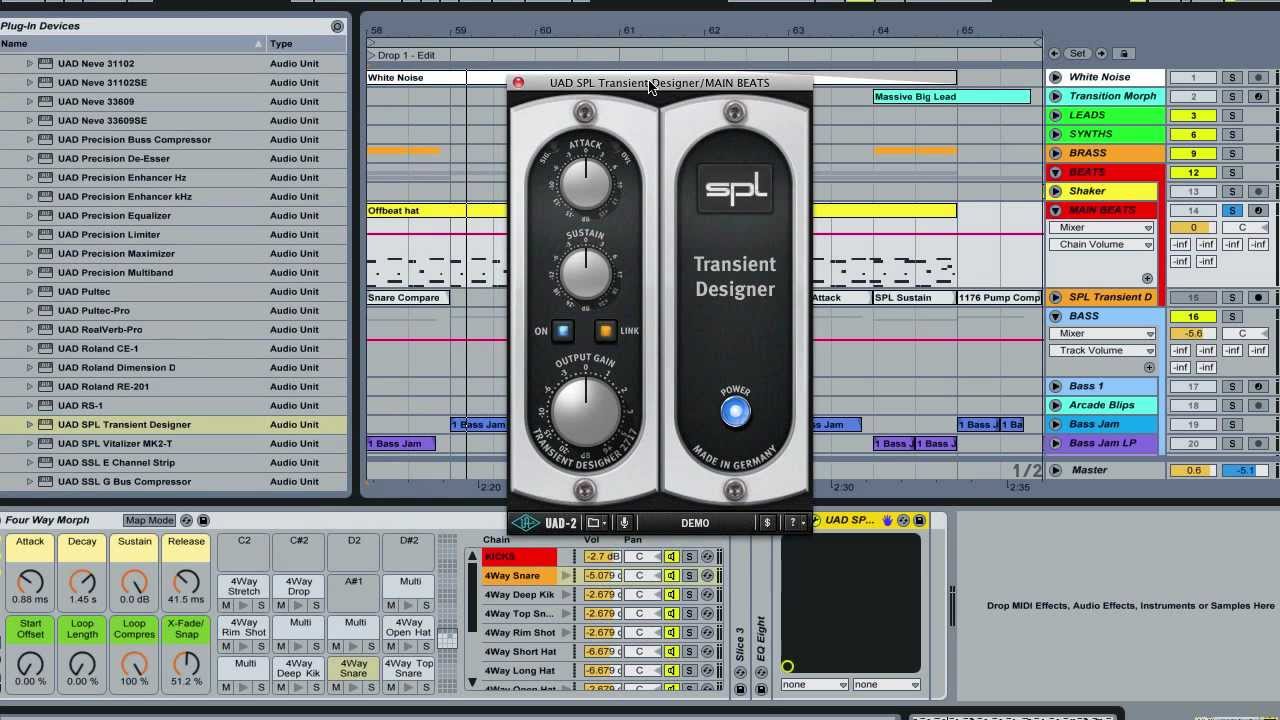
Task: Toggle the Transient Designer LINK switch
Action: click(605, 331)
